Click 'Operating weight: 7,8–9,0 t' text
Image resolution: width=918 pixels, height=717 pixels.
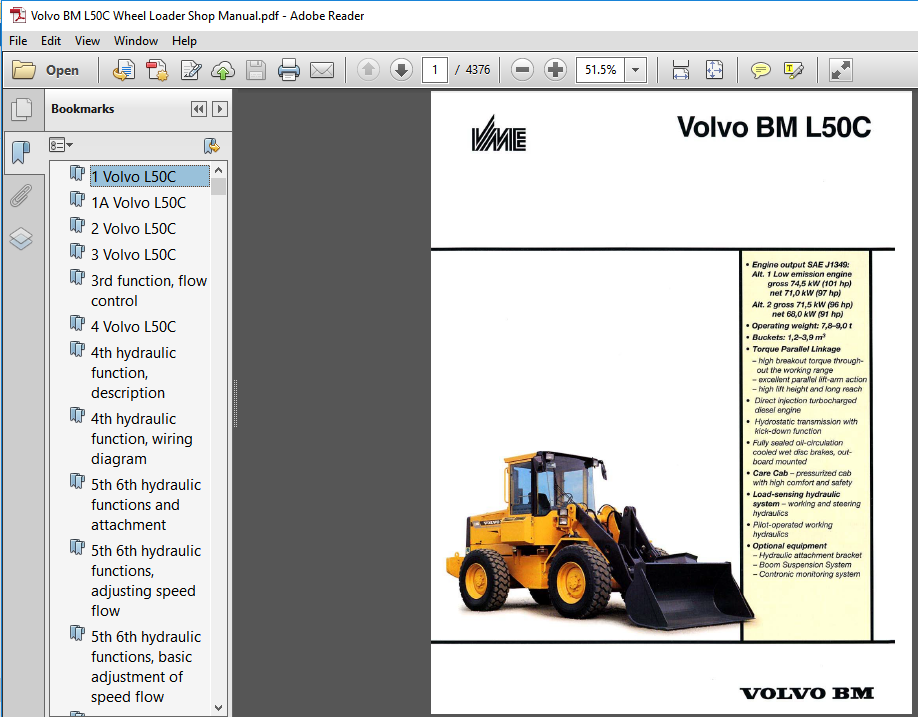pyautogui.click(x=801, y=325)
